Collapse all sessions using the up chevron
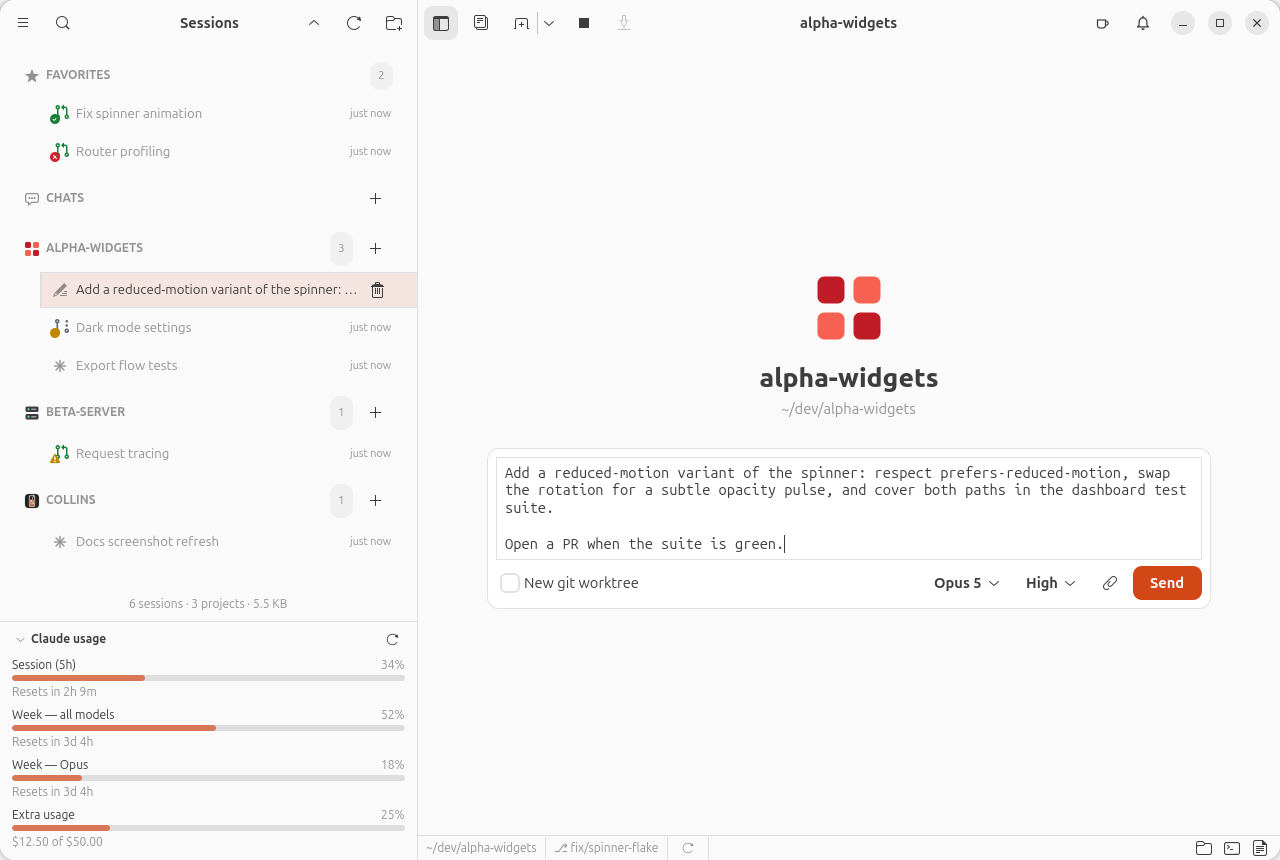The image size is (1280, 860). pos(314,23)
